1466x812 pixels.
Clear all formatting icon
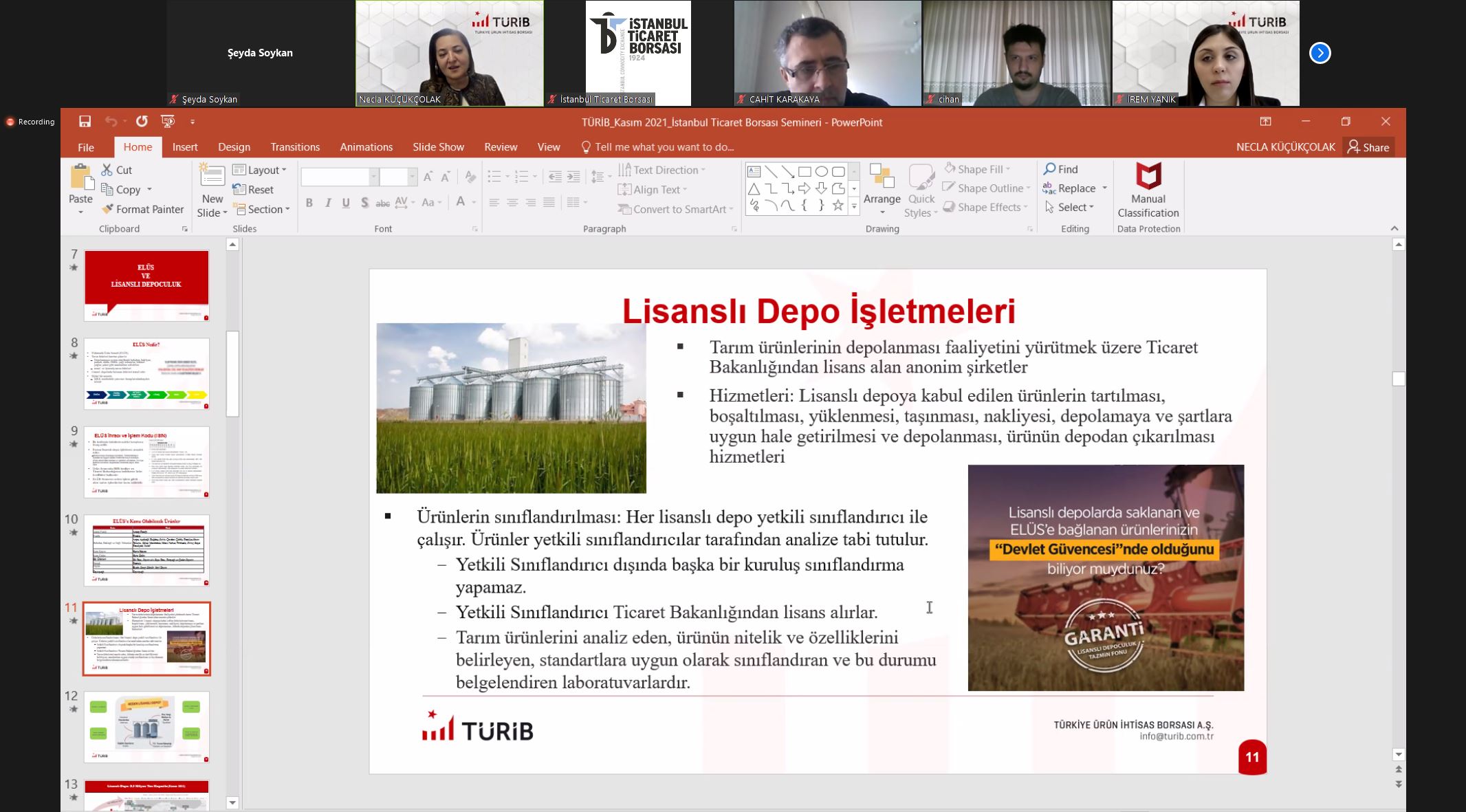point(470,177)
